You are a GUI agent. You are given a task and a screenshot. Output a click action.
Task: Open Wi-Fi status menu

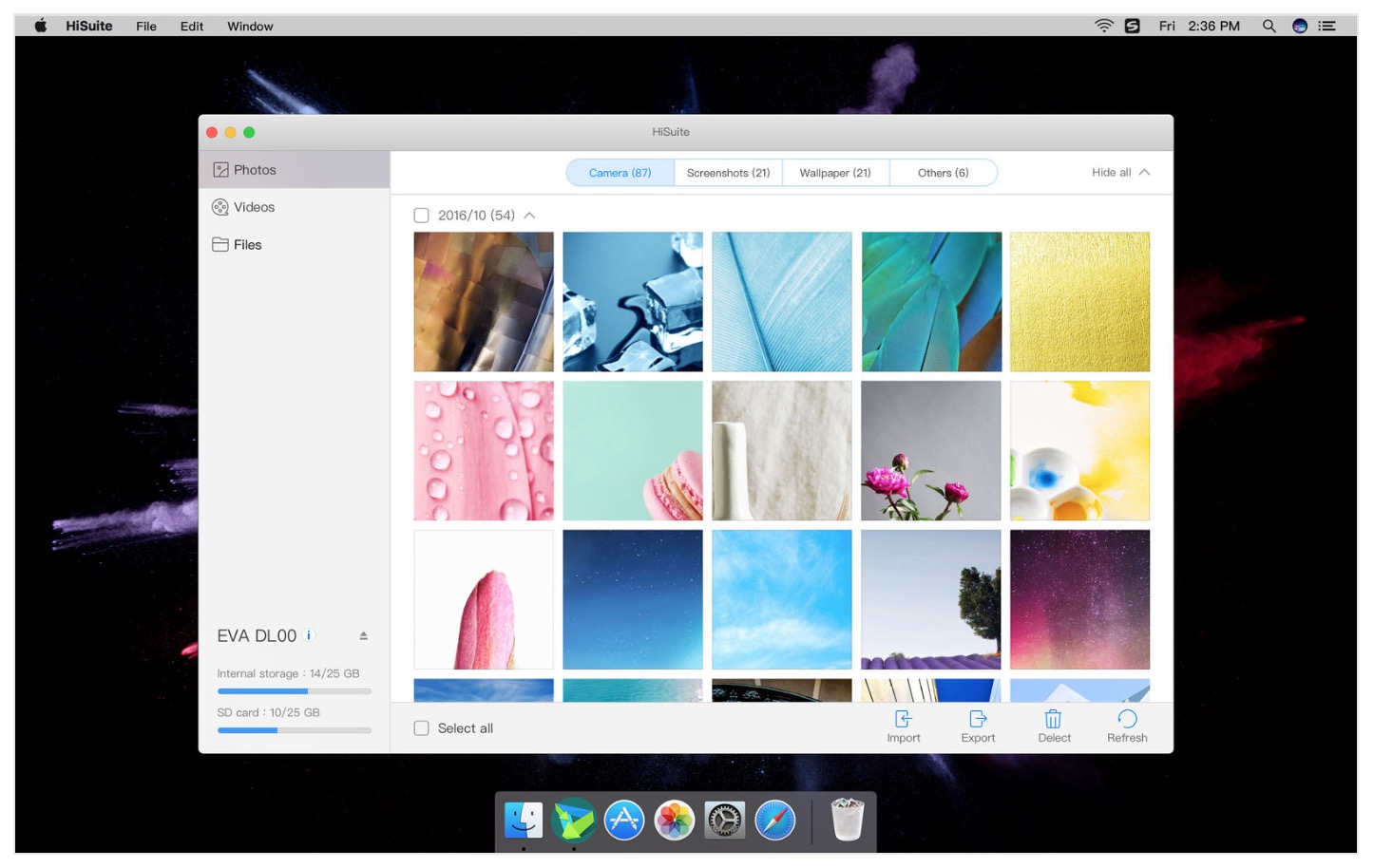point(1104,26)
